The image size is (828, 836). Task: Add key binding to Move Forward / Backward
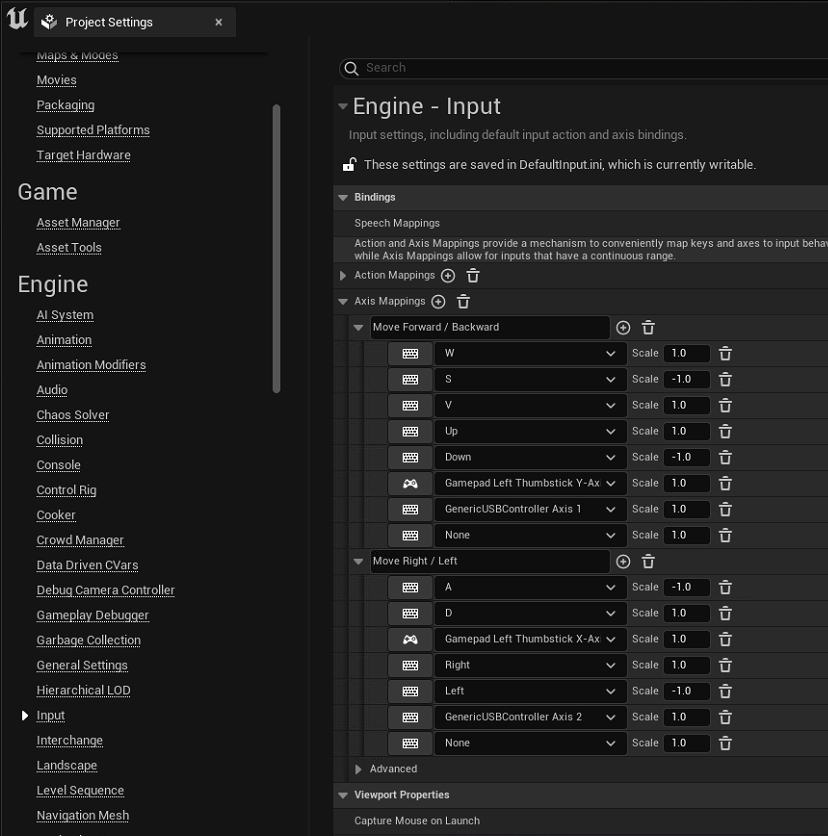[x=623, y=328]
